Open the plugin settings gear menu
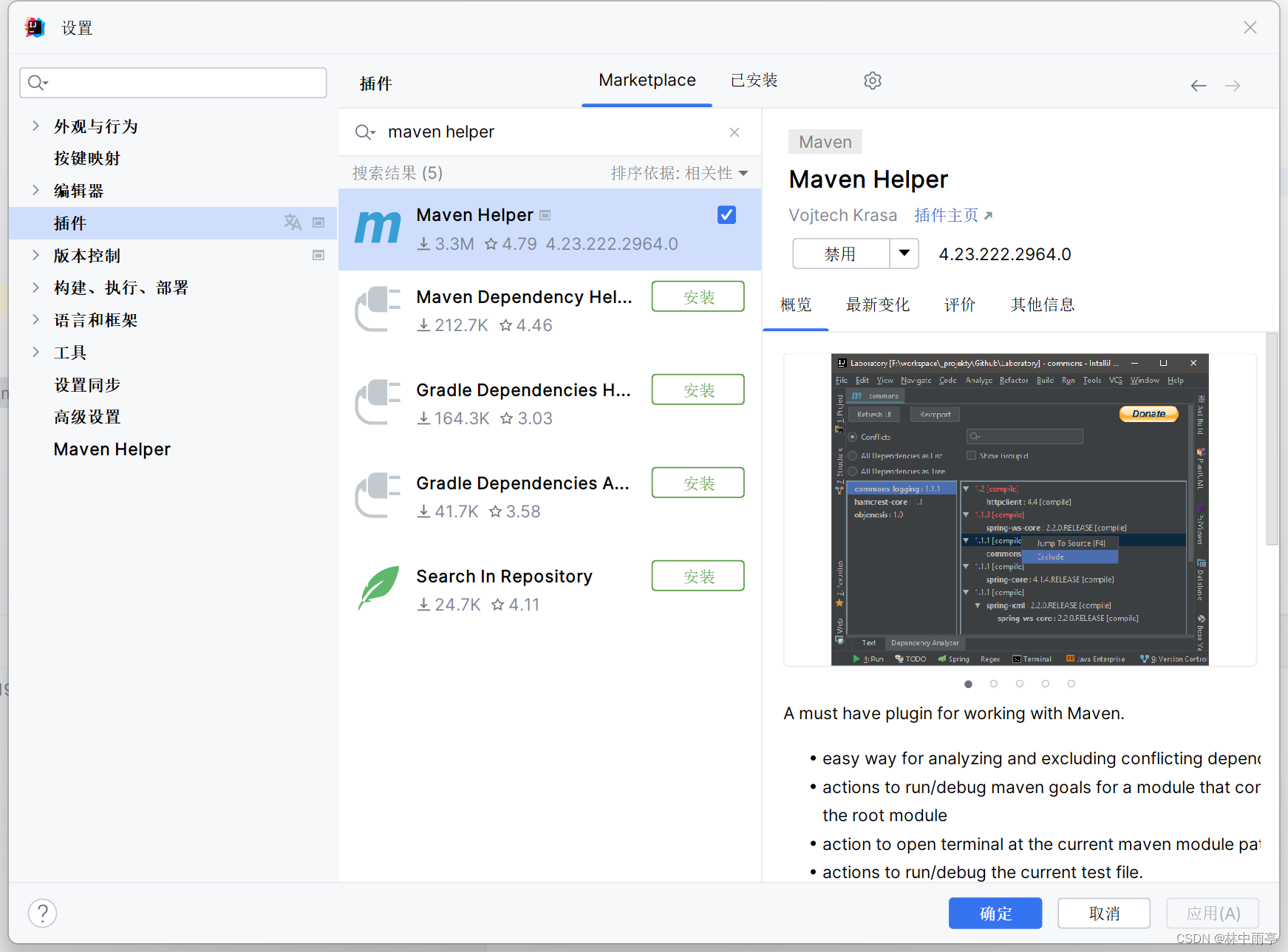1288x952 pixels. point(873,81)
